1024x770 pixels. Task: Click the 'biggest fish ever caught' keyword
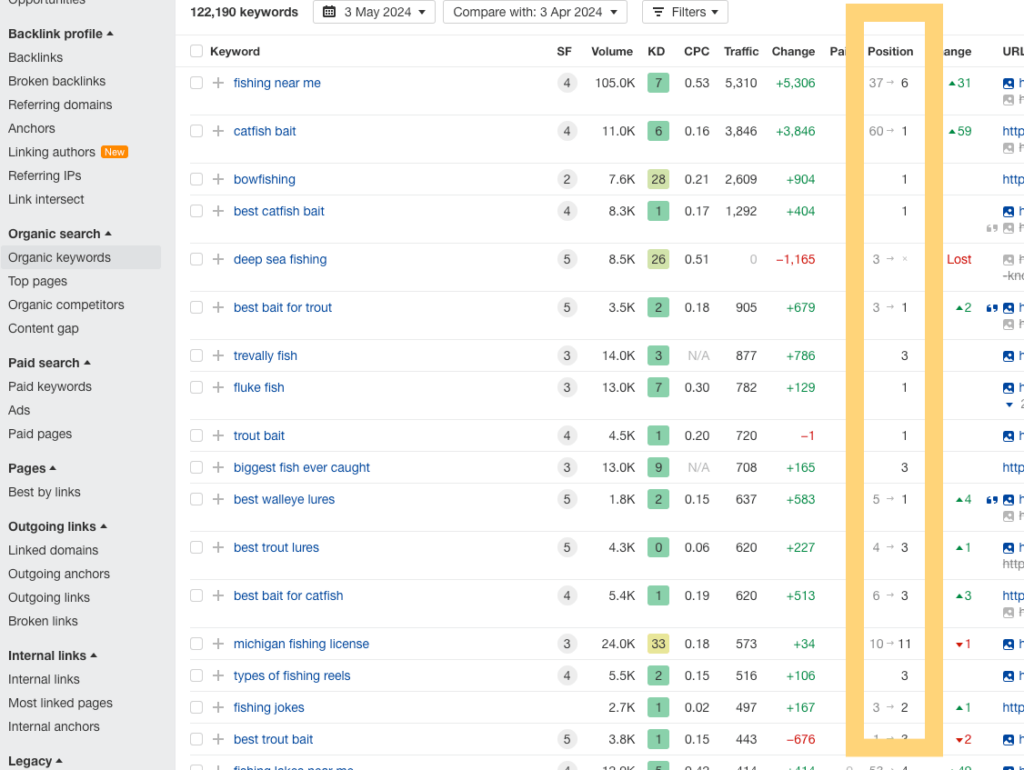[301, 468]
